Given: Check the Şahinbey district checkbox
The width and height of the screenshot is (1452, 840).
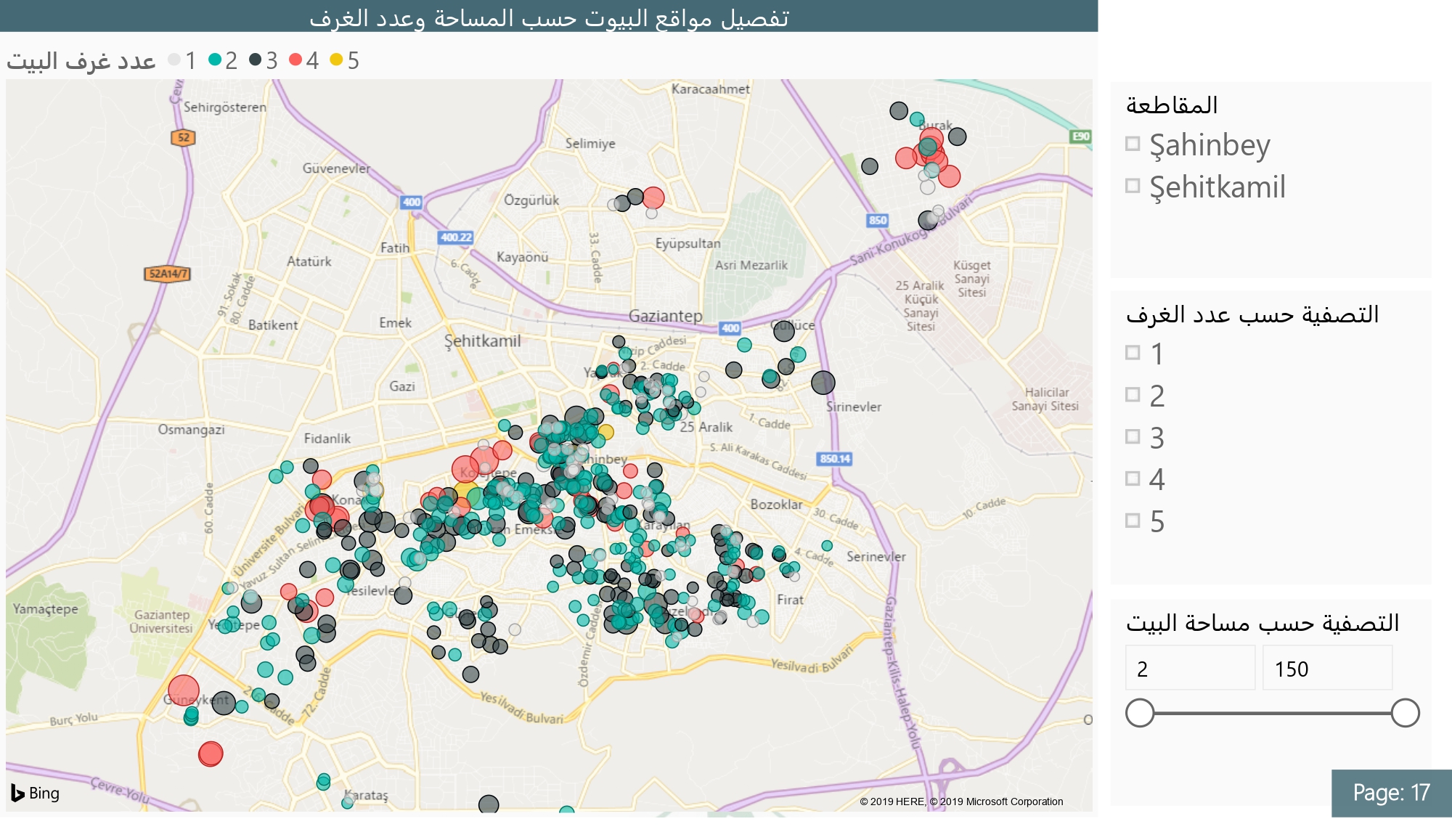Looking at the screenshot, I should [x=1133, y=144].
